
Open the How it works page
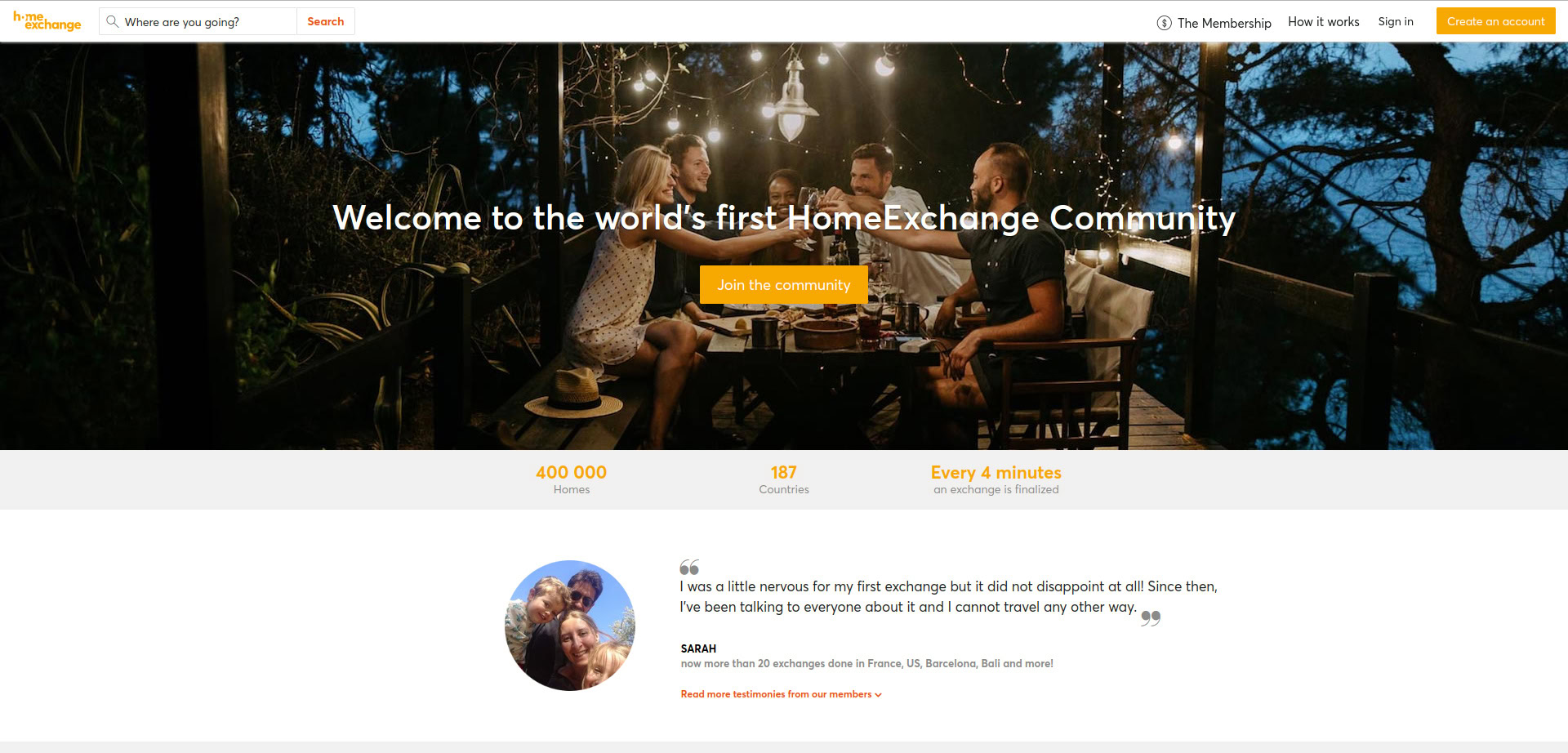[1324, 22]
